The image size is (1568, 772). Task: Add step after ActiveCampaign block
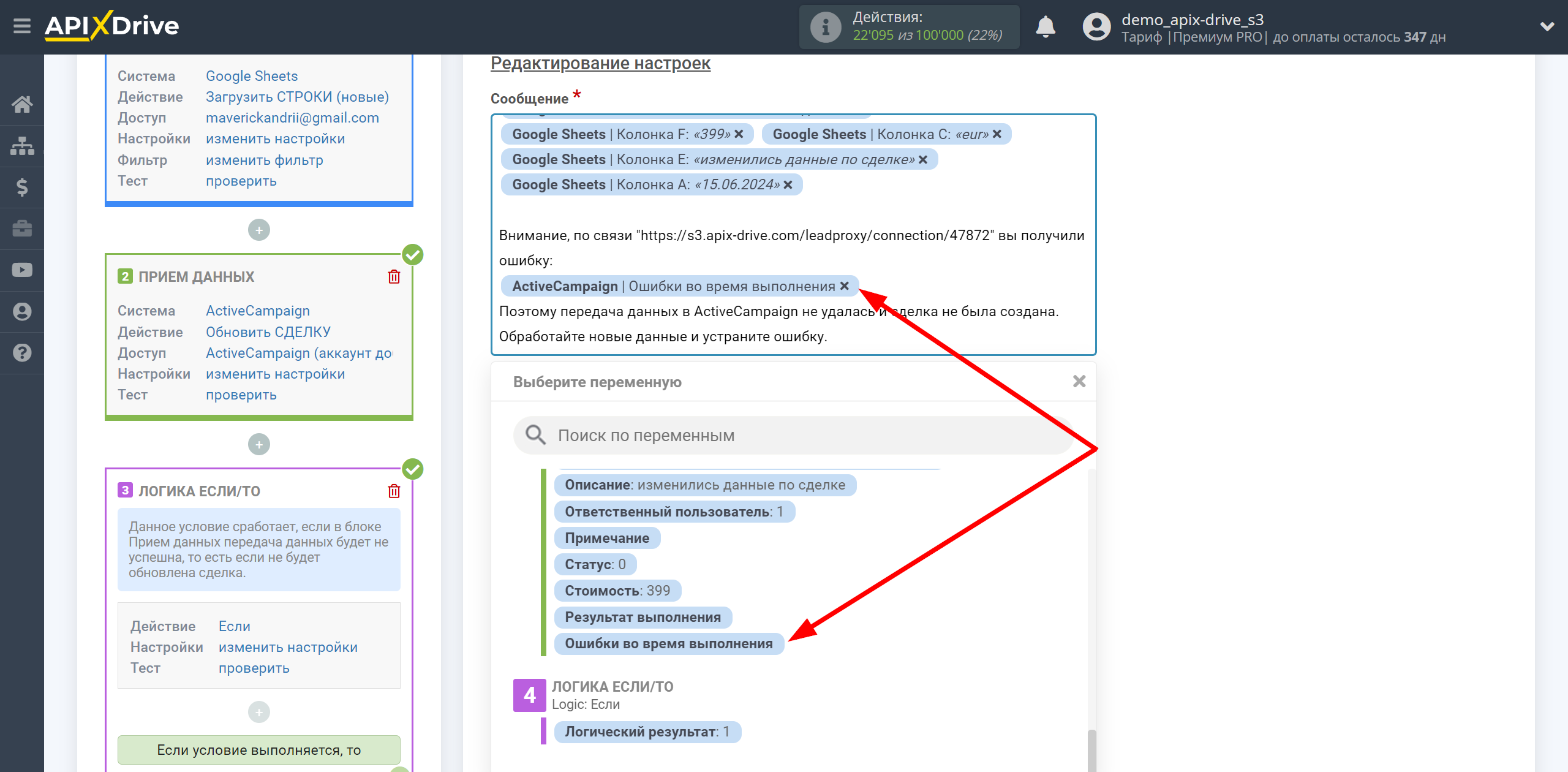coord(259,445)
